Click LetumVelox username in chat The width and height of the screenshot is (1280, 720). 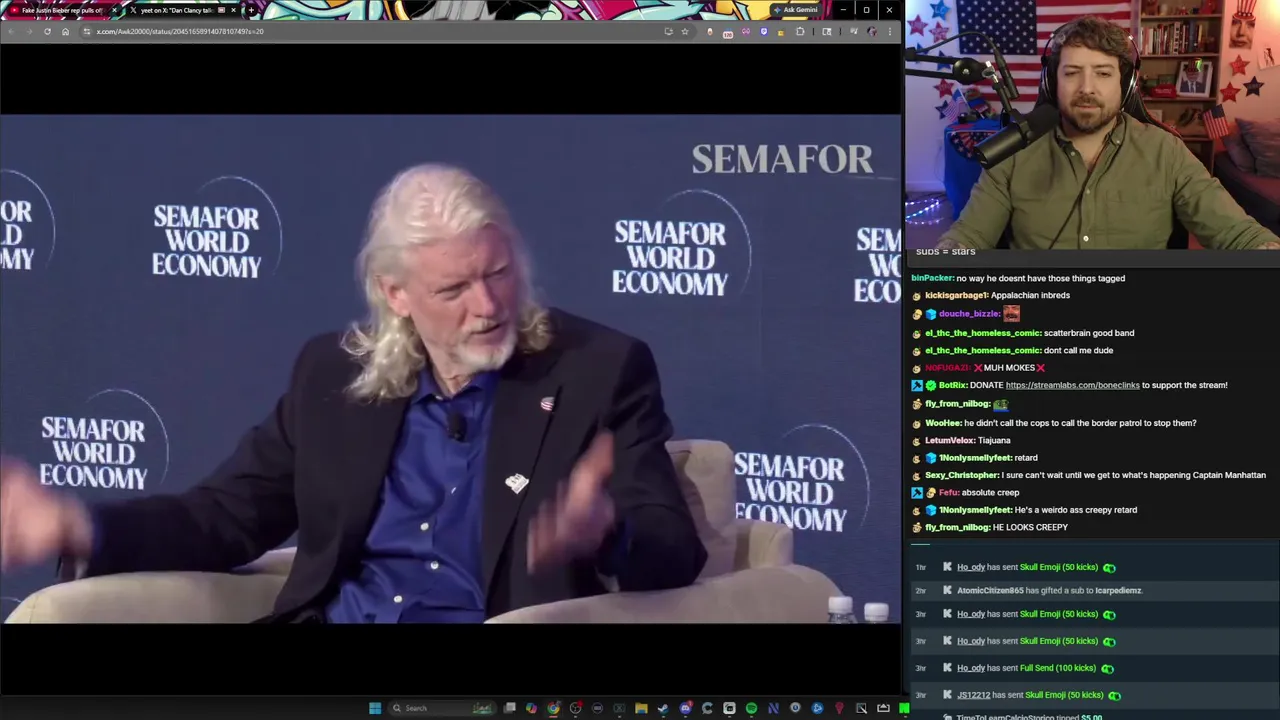pos(949,440)
